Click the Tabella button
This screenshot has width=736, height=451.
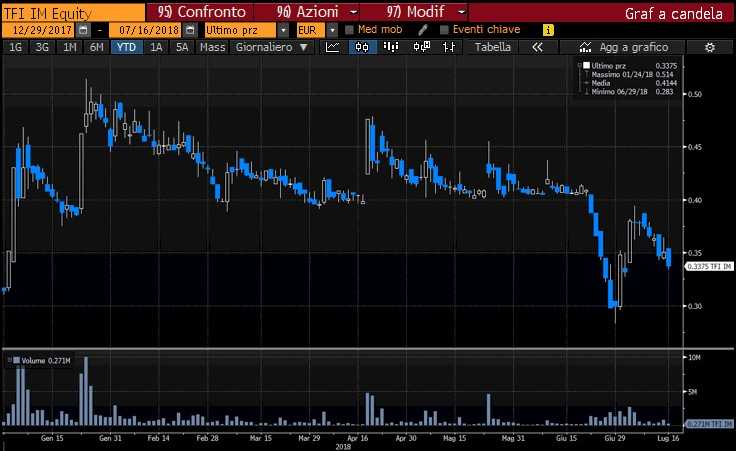point(492,47)
